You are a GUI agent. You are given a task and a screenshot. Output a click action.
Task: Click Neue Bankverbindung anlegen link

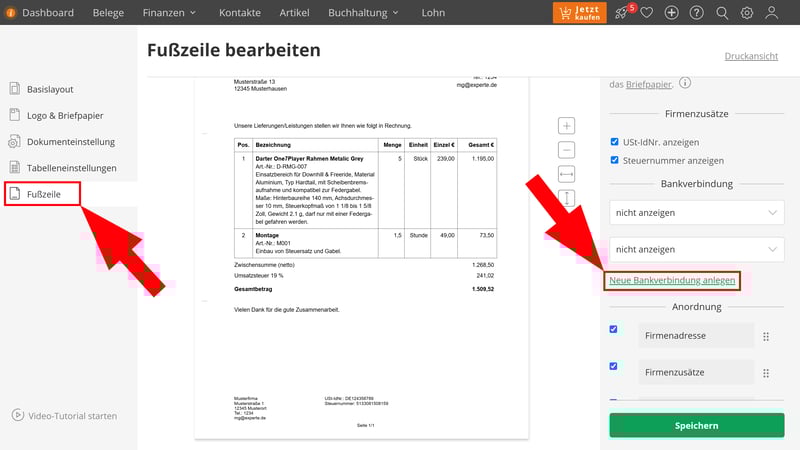[x=672, y=280]
